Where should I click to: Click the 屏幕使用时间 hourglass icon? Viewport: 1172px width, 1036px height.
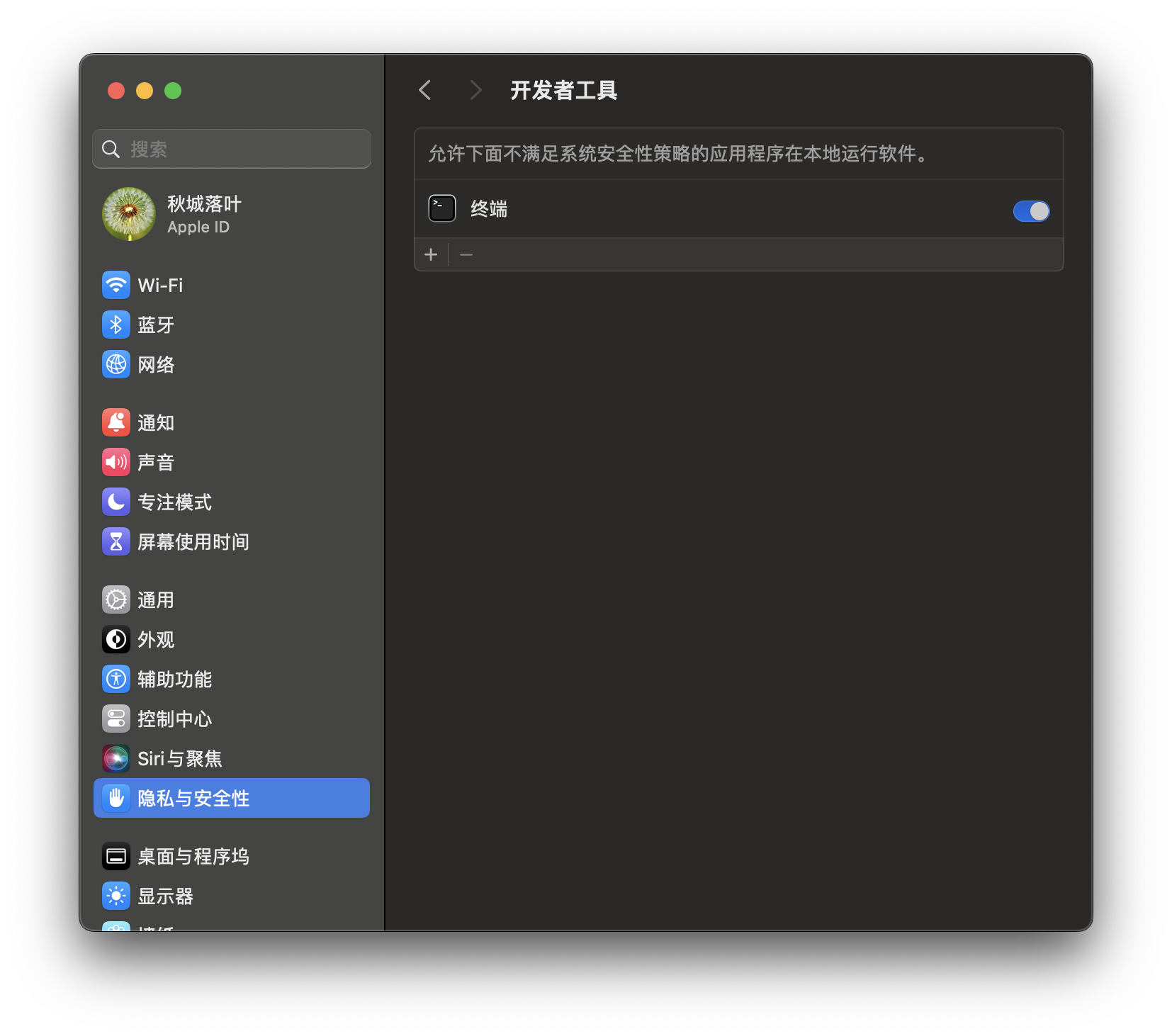pos(116,541)
